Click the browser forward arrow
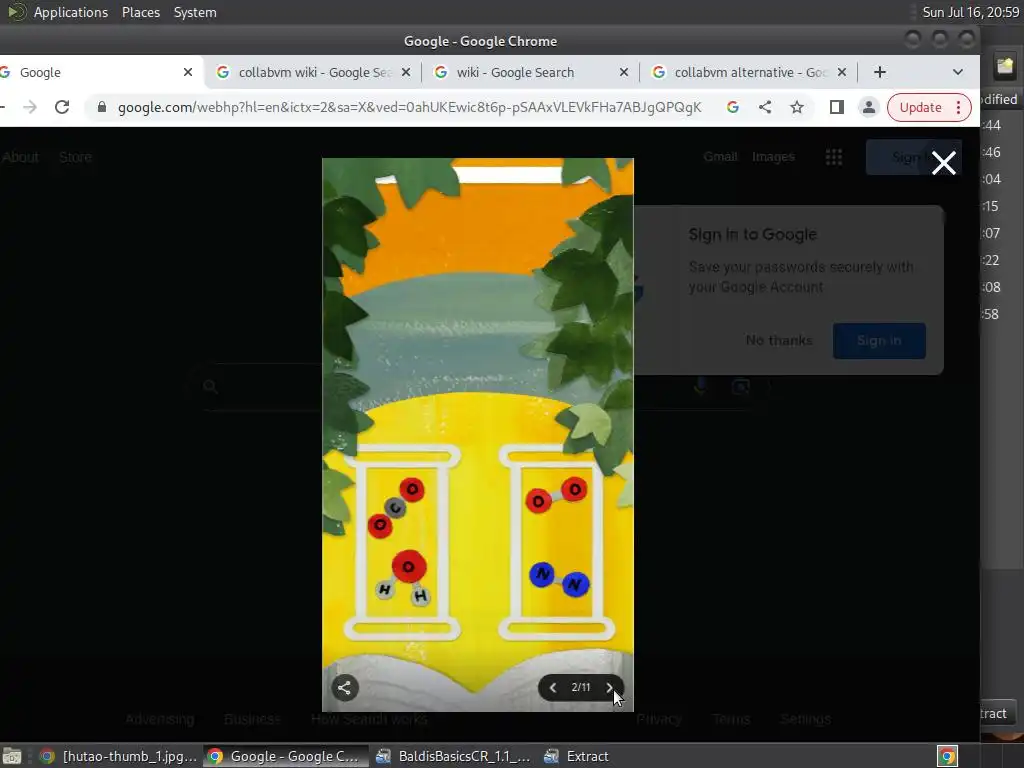Image resolution: width=1024 pixels, height=768 pixels. click(x=30, y=107)
